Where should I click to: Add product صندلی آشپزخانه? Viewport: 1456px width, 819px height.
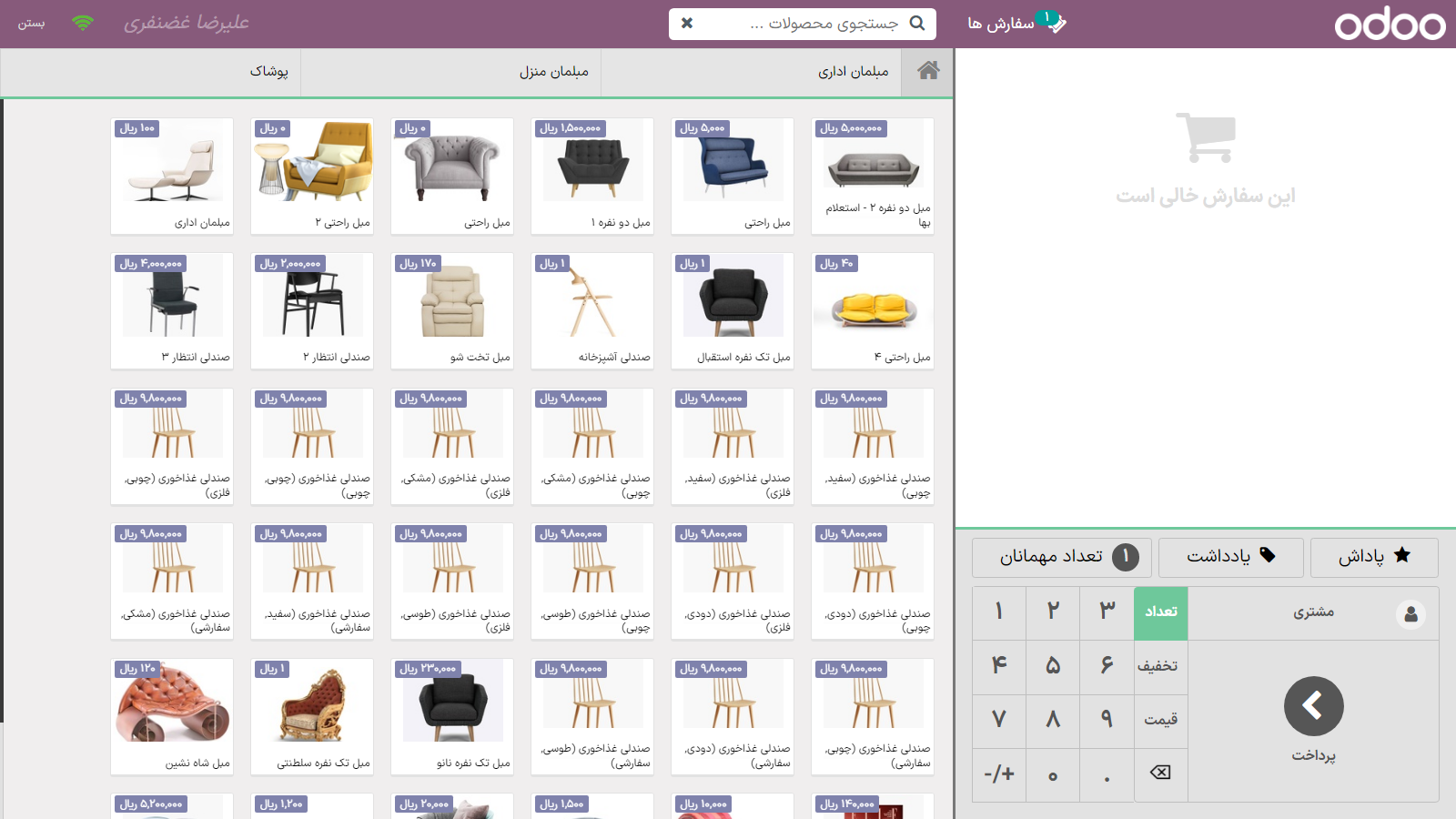[x=592, y=311]
